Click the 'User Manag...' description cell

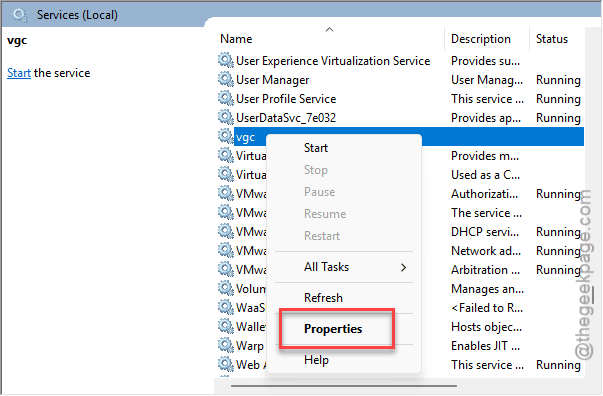pos(487,80)
